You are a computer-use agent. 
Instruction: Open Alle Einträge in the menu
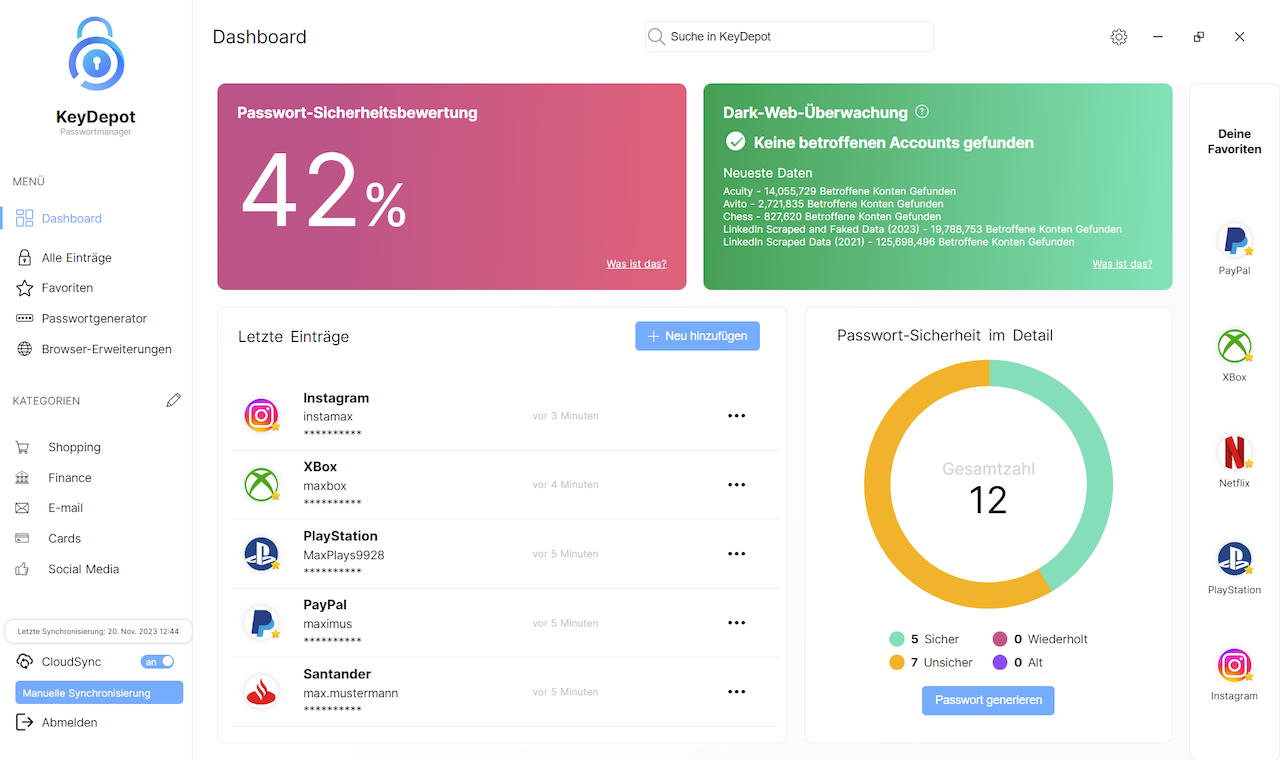coord(76,258)
